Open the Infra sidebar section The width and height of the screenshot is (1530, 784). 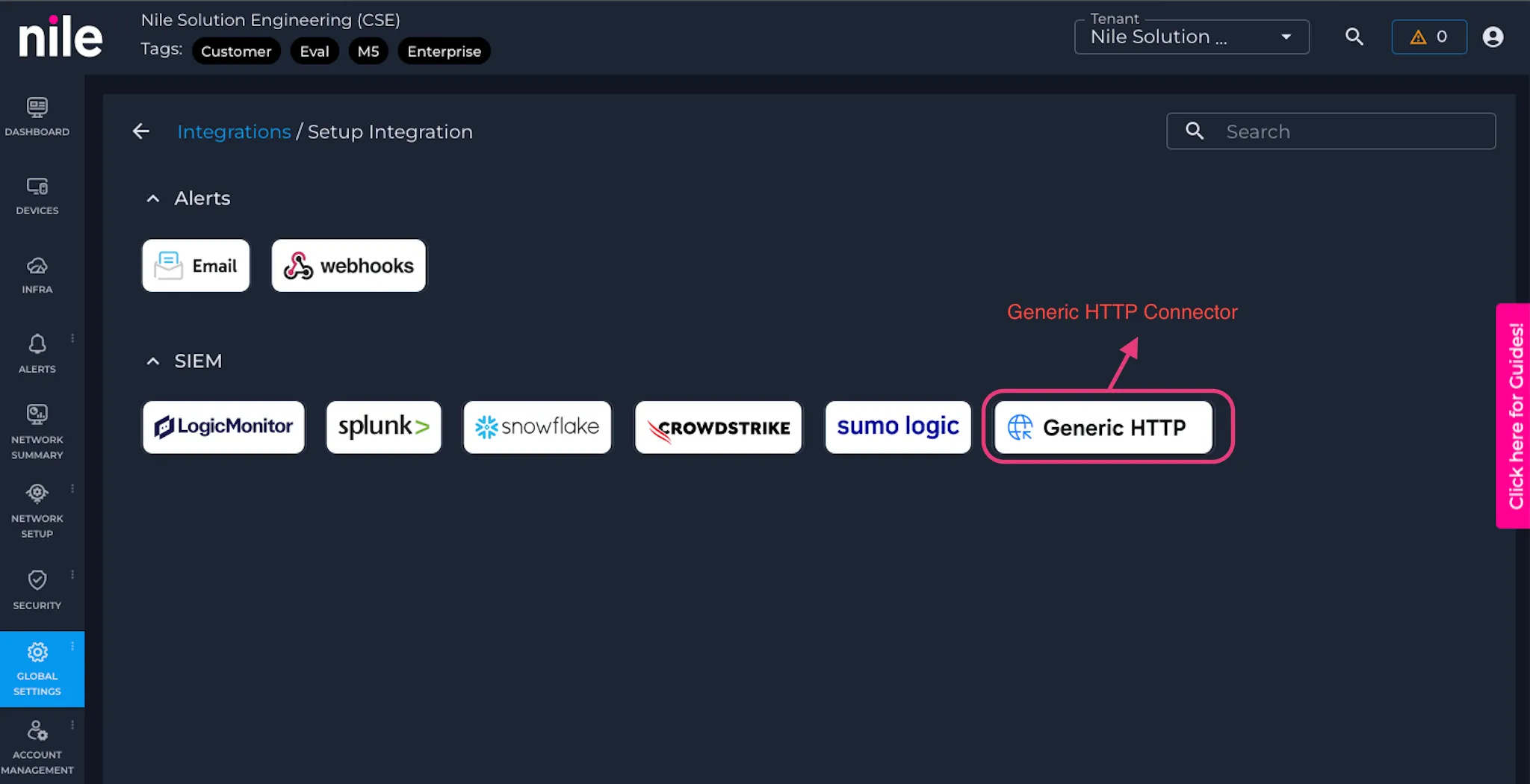coord(37,276)
